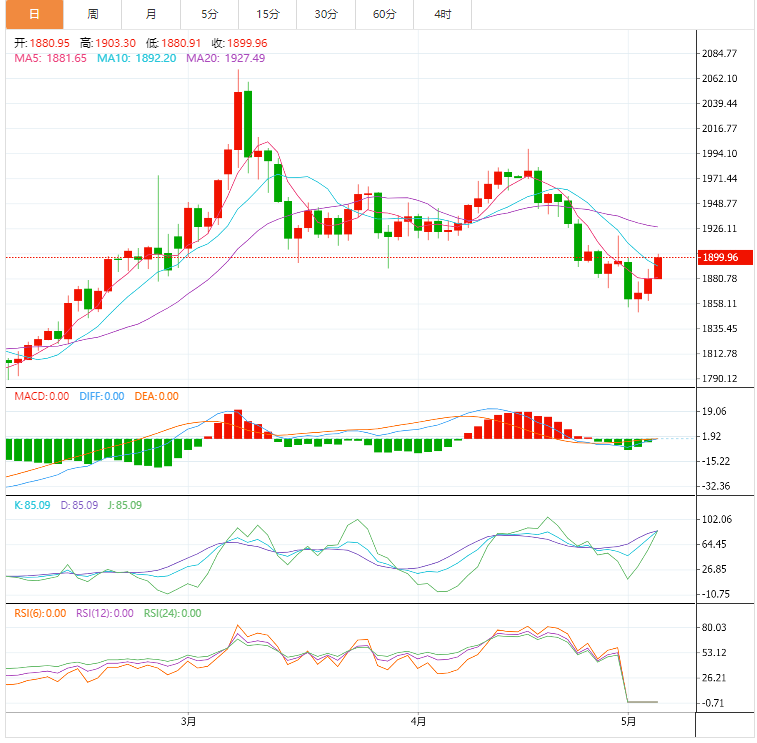
Task: Switch to the 4时 timeframe tab
Action: click(443, 14)
